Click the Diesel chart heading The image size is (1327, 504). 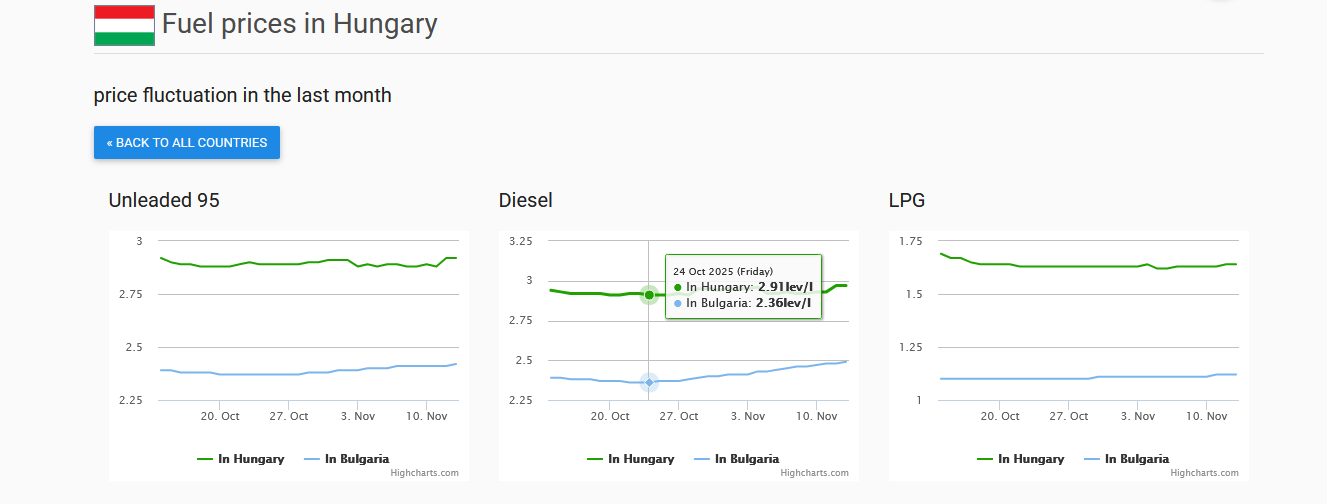tap(526, 200)
